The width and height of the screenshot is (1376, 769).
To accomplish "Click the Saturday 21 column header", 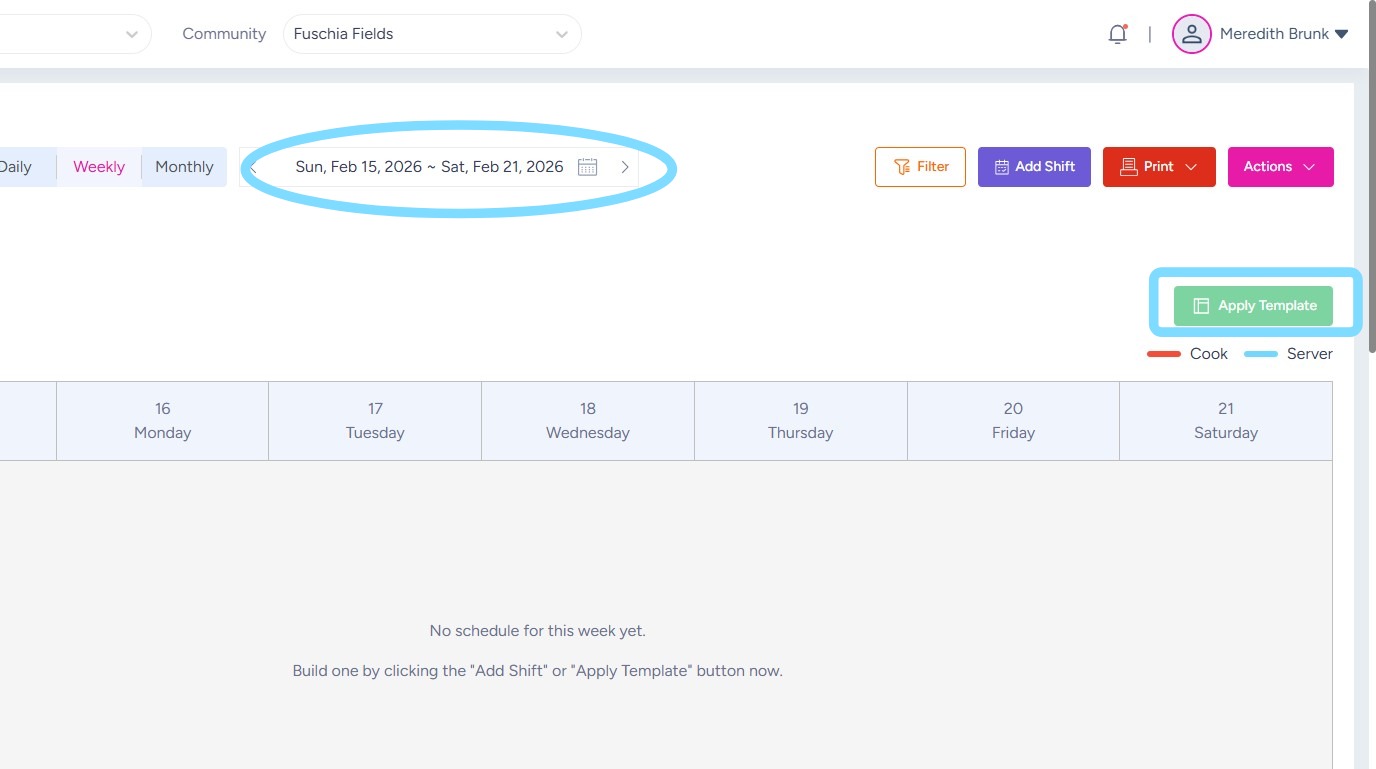I will click(x=1226, y=421).
